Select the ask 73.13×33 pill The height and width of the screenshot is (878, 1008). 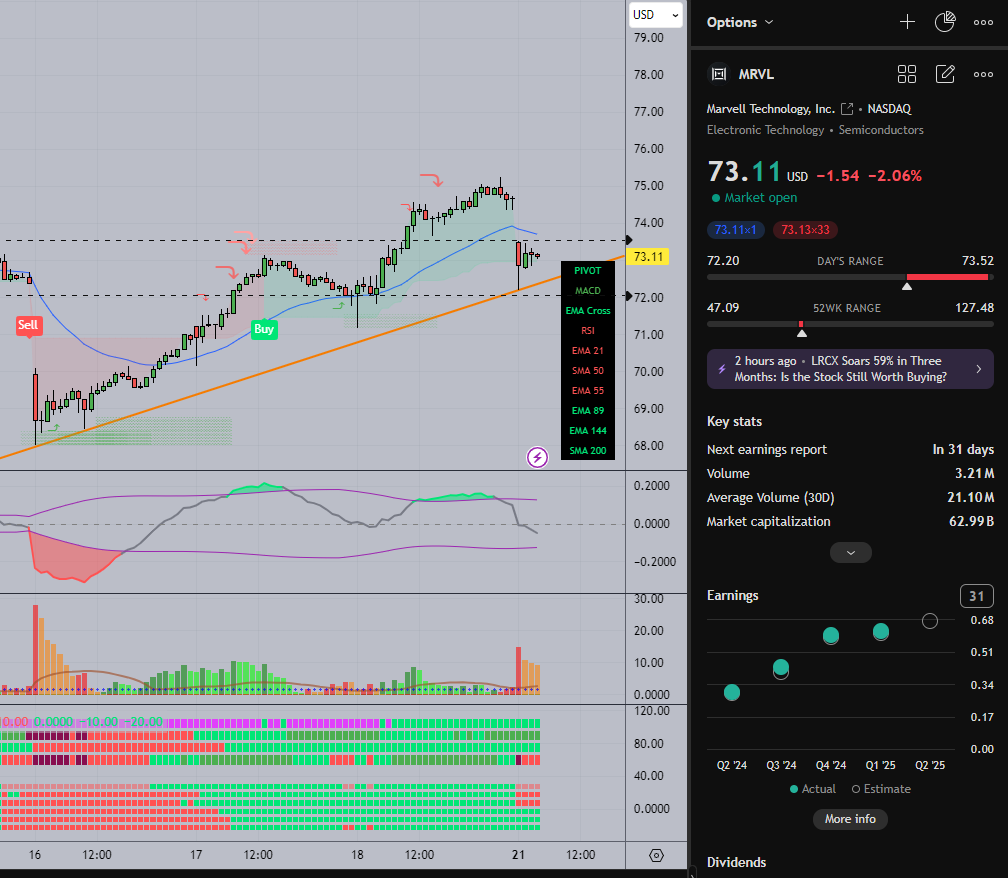(805, 229)
